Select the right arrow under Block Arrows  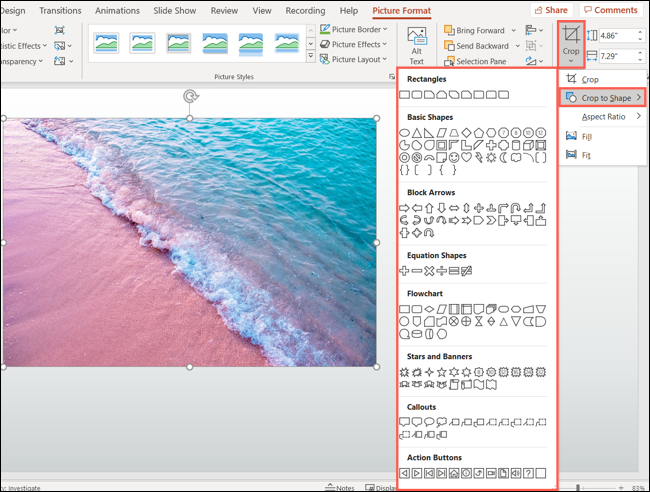(x=405, y=208)
